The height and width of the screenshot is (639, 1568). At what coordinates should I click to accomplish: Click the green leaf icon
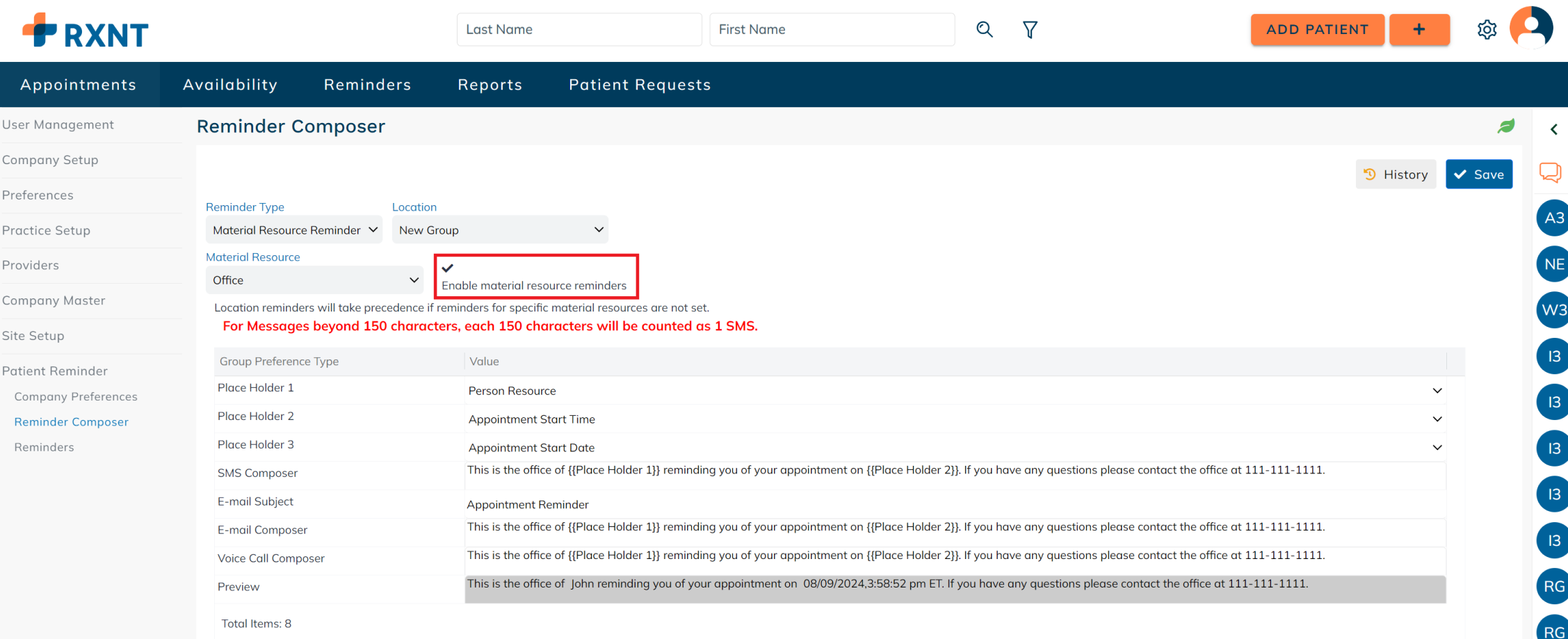click(x=1506, y=127)
